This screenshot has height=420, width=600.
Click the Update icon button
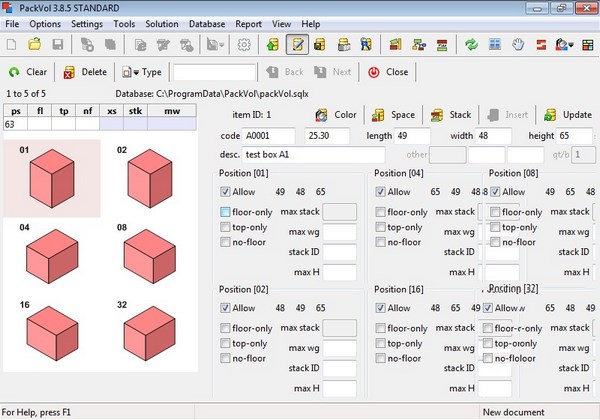tap(567, 115)
